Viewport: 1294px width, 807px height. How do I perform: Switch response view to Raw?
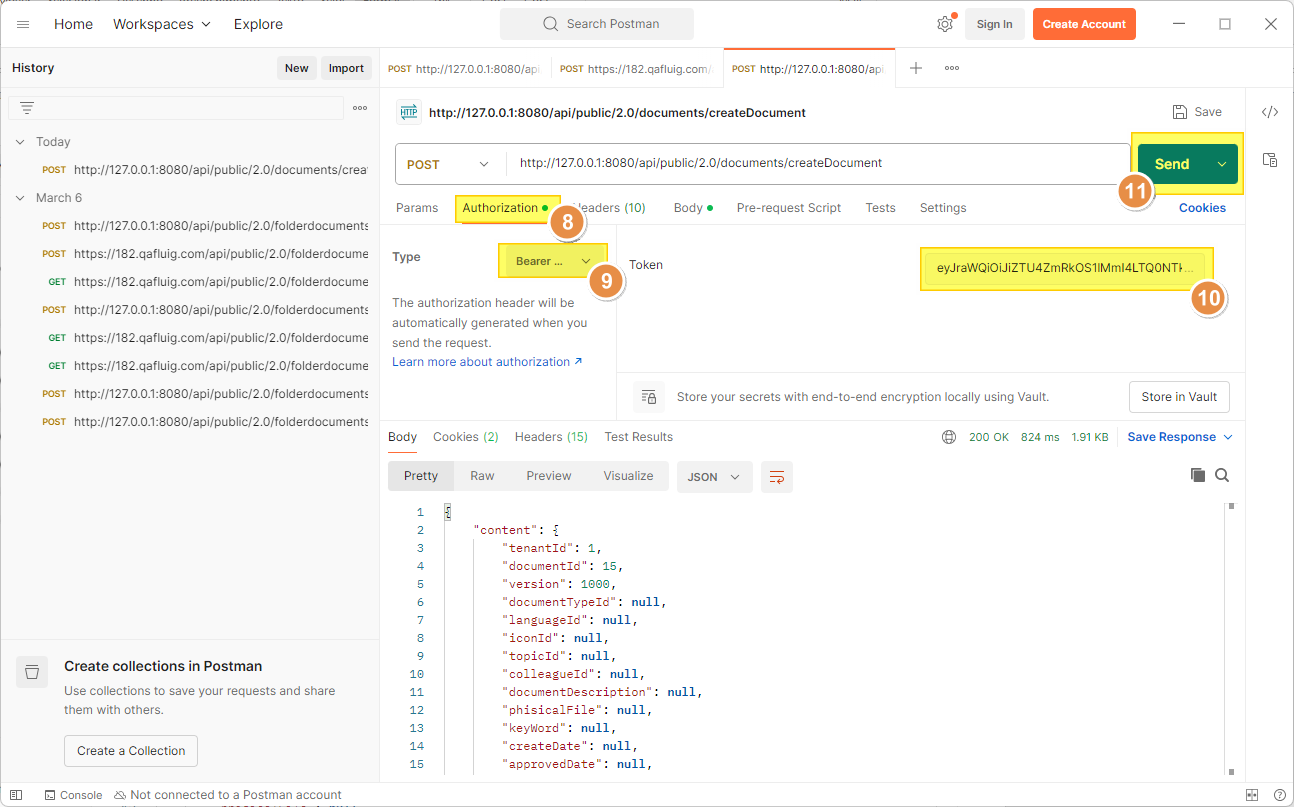click(x=482, y=476)
